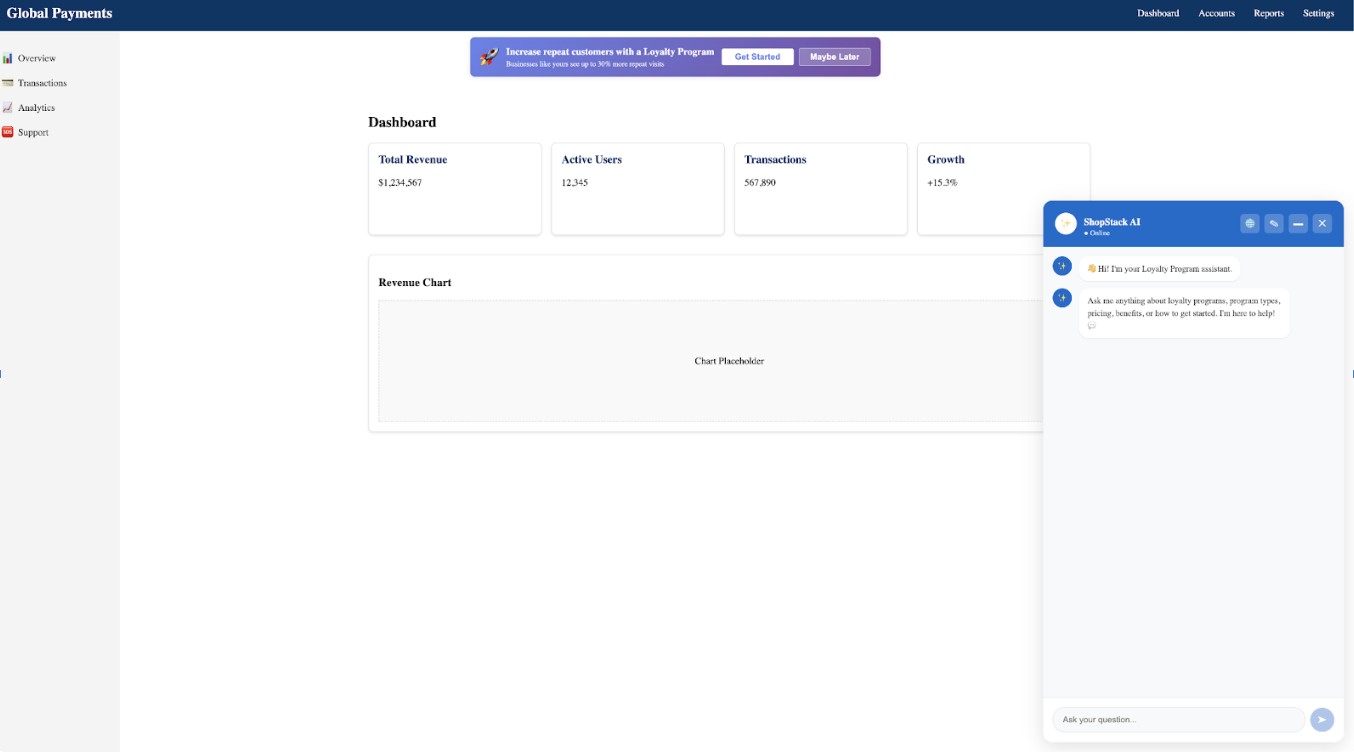Click the credit card Transactions icon
1354x752 pixels.
8,83
